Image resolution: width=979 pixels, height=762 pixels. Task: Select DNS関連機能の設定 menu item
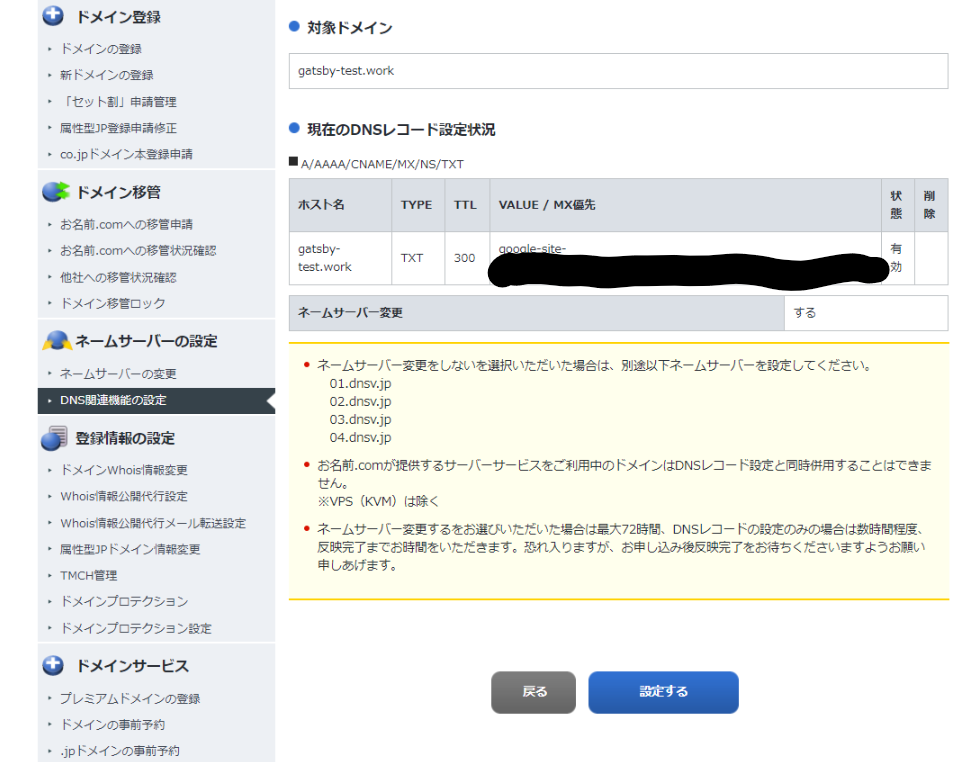[156, 400]
